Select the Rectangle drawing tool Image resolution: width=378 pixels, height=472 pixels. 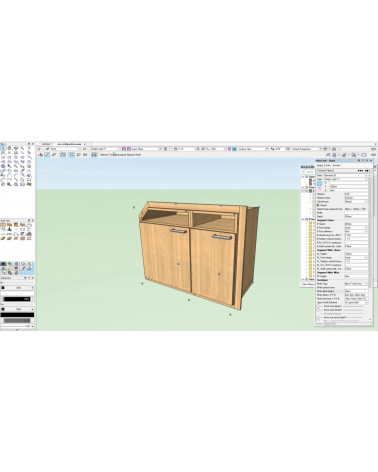point(3,157)
